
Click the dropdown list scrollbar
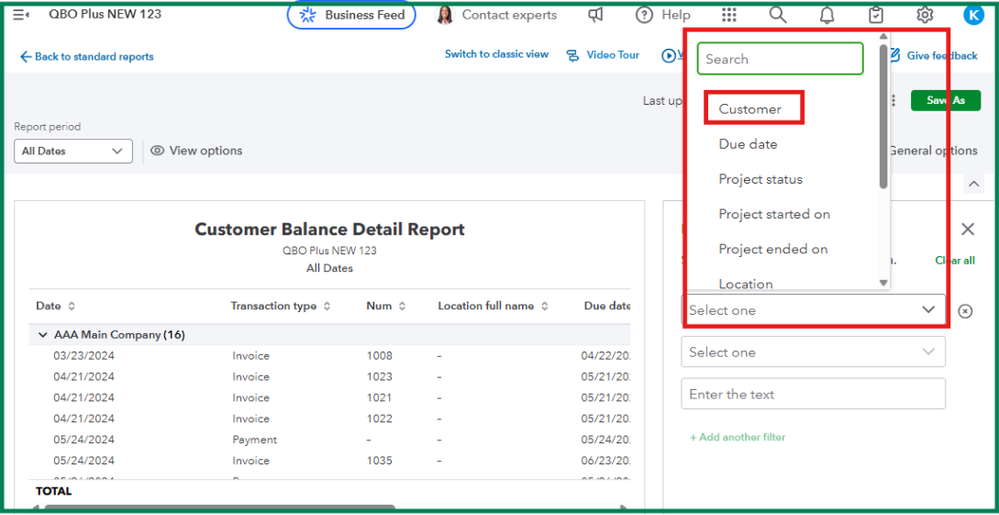[x=883, y=116]
